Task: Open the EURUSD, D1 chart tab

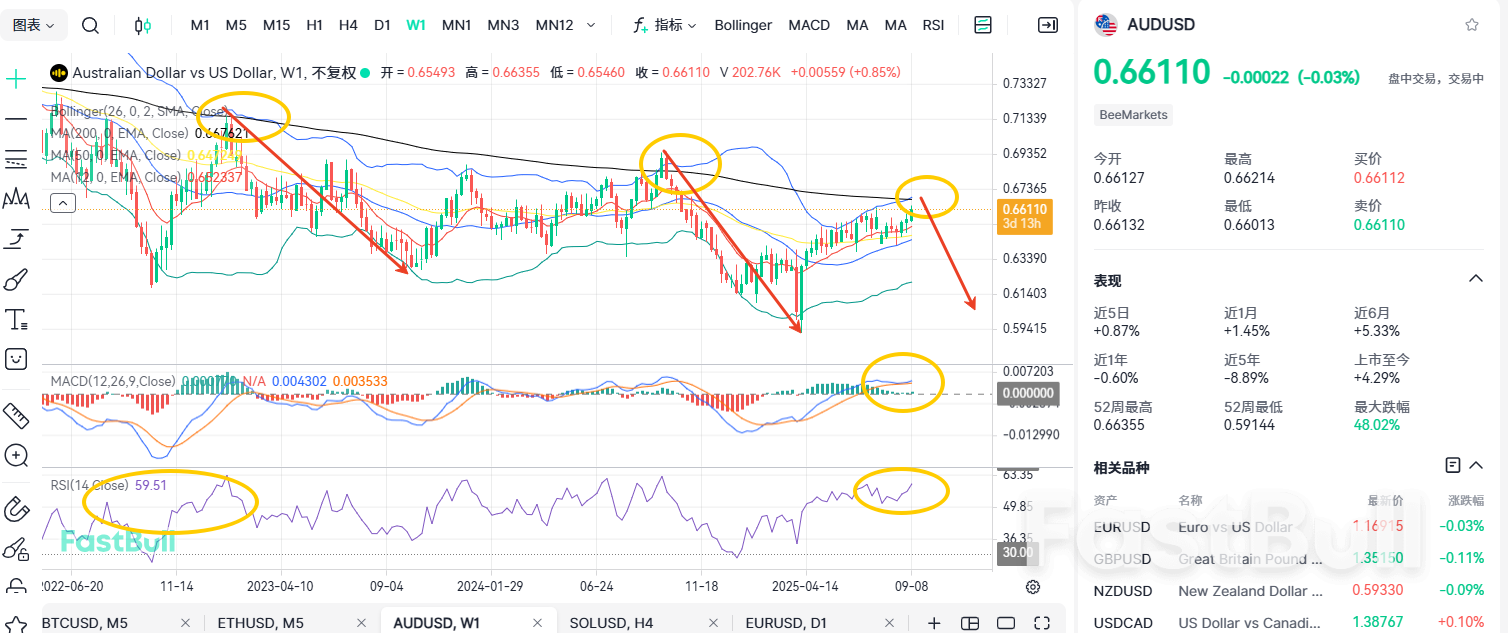Action: (787, 623)
